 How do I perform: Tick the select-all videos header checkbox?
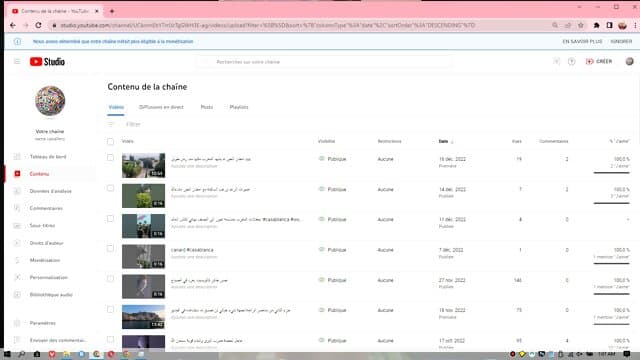point(110,141)
